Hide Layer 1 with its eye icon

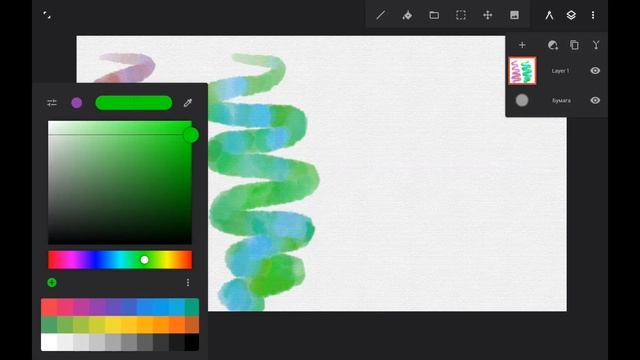point(595,71)
